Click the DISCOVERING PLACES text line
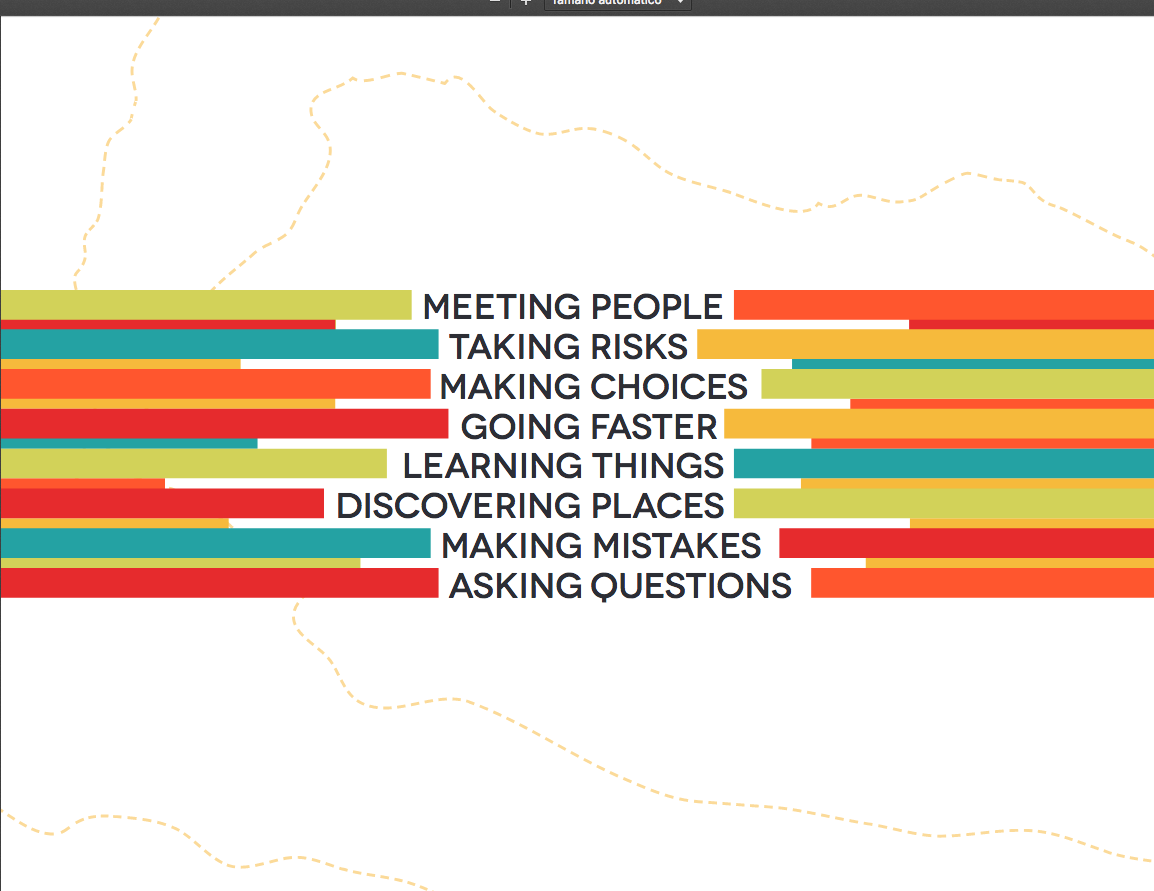The width and height of the screenshot is (1154, 891). coord(530,505)
